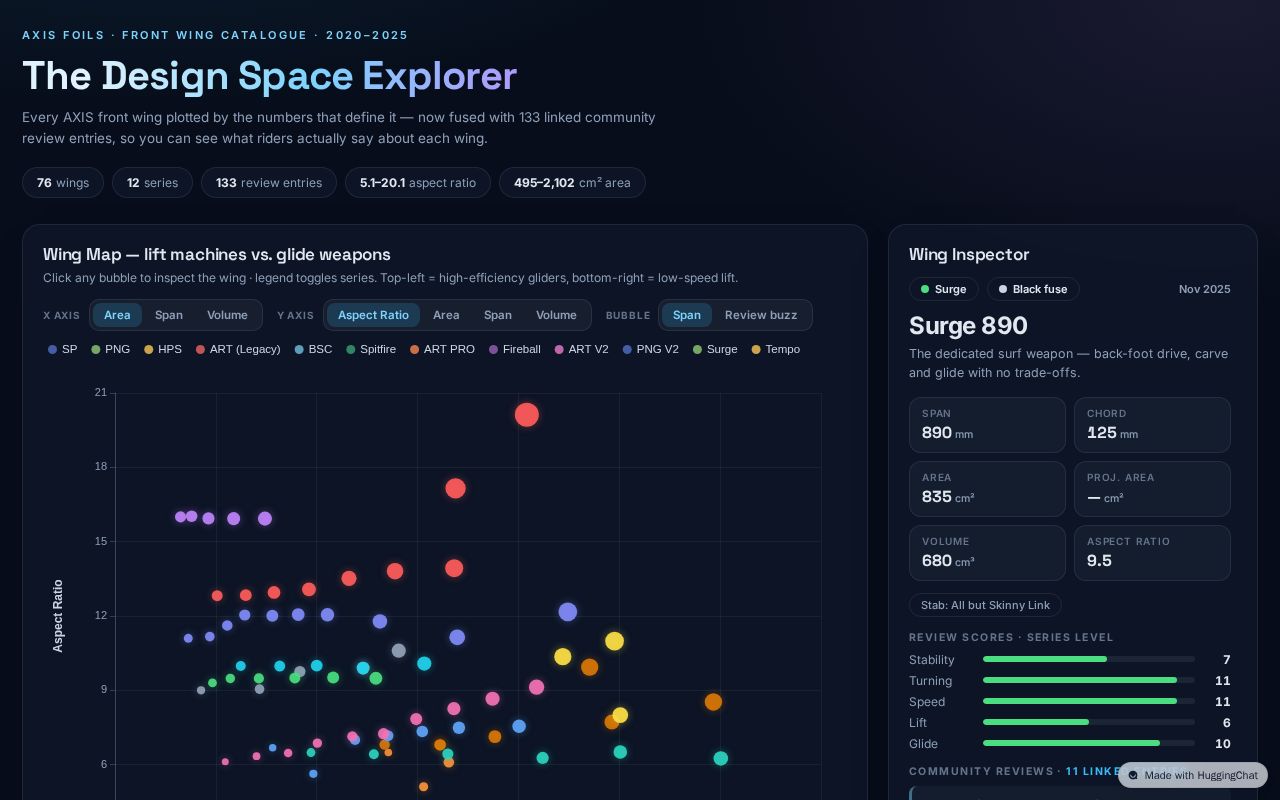The height and width of the screenshot is (800, 1280).
Task: Click the Surge series chip in Wing Inspector
Action: point(944,289)
